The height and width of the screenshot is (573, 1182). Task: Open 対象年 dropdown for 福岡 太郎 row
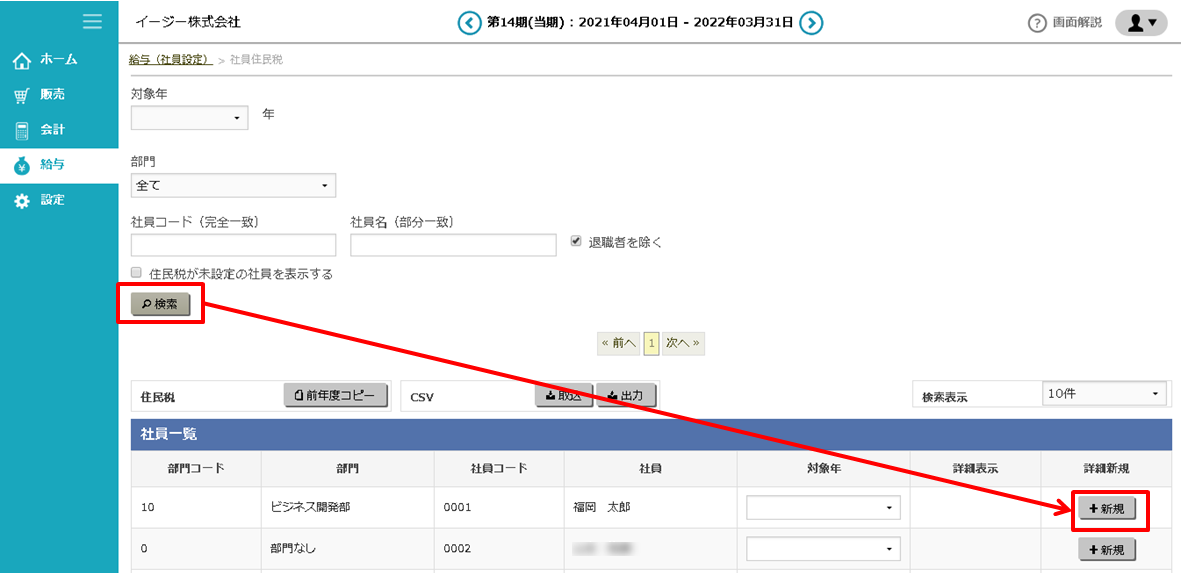(x=823, y=508)
